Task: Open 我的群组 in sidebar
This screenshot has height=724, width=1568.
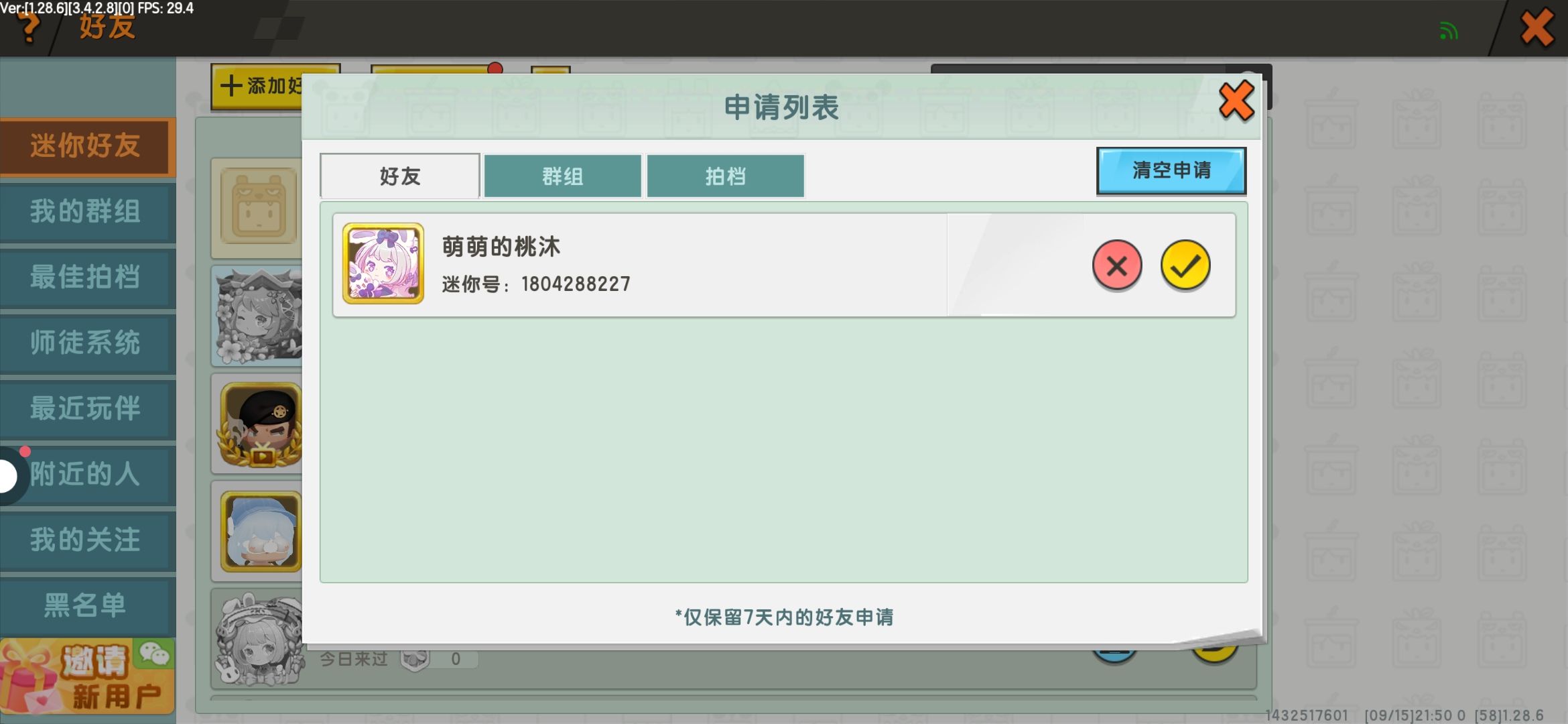Action: tap(86, 212)
